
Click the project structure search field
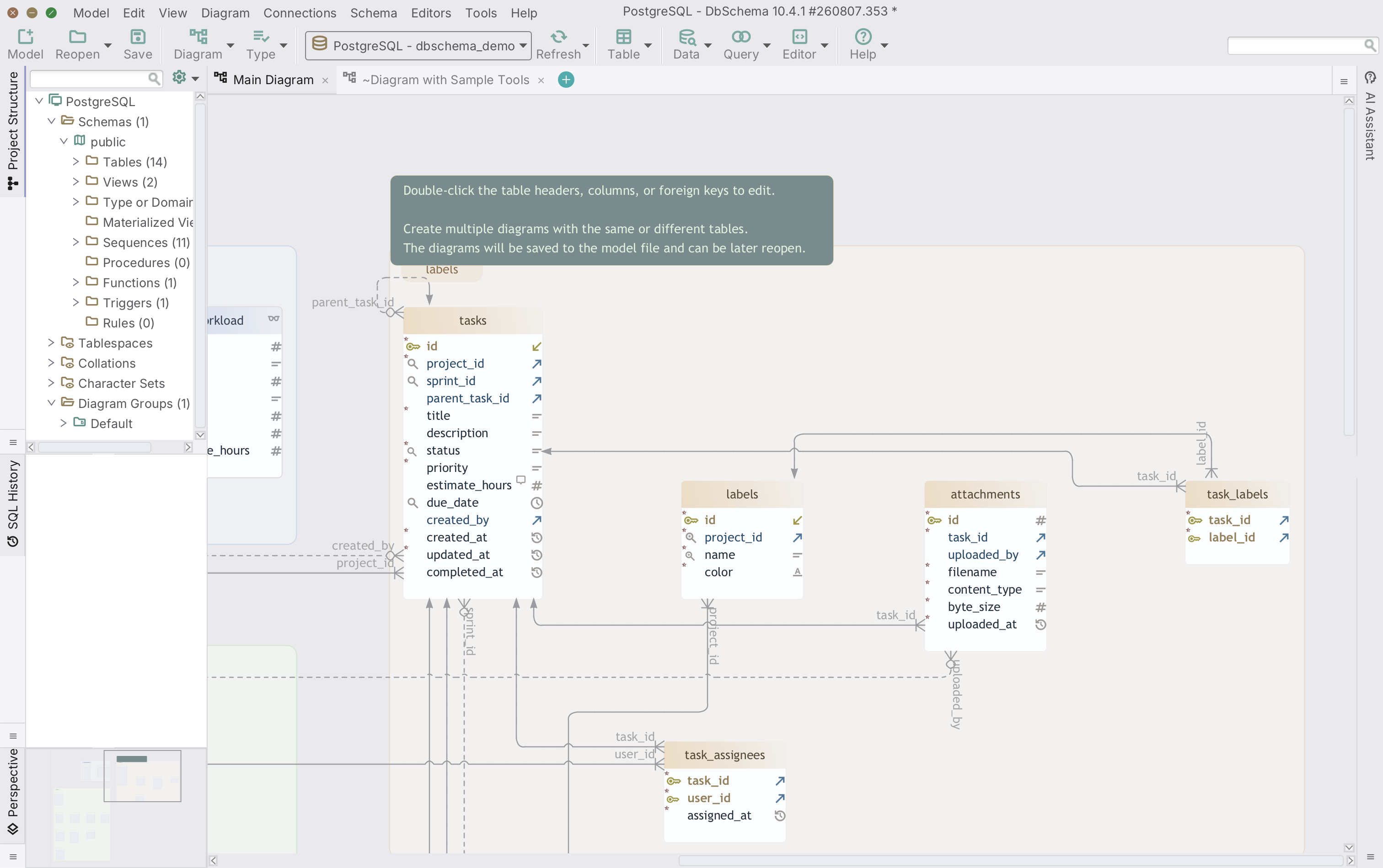pyautogui.click(x=96, y=78)
